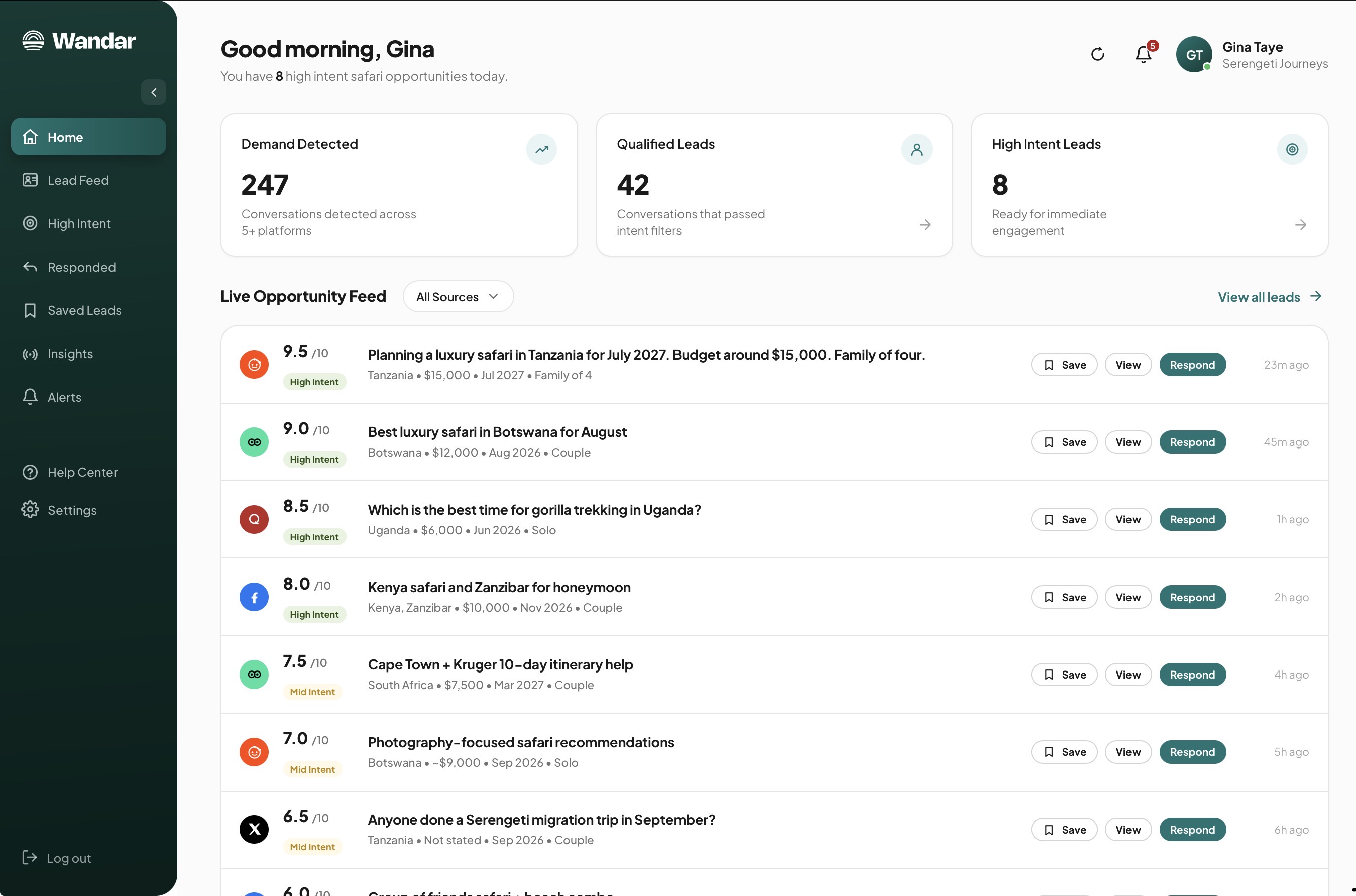Open the Home menu item
The image size is (1356, 896).
coord(88,137)
